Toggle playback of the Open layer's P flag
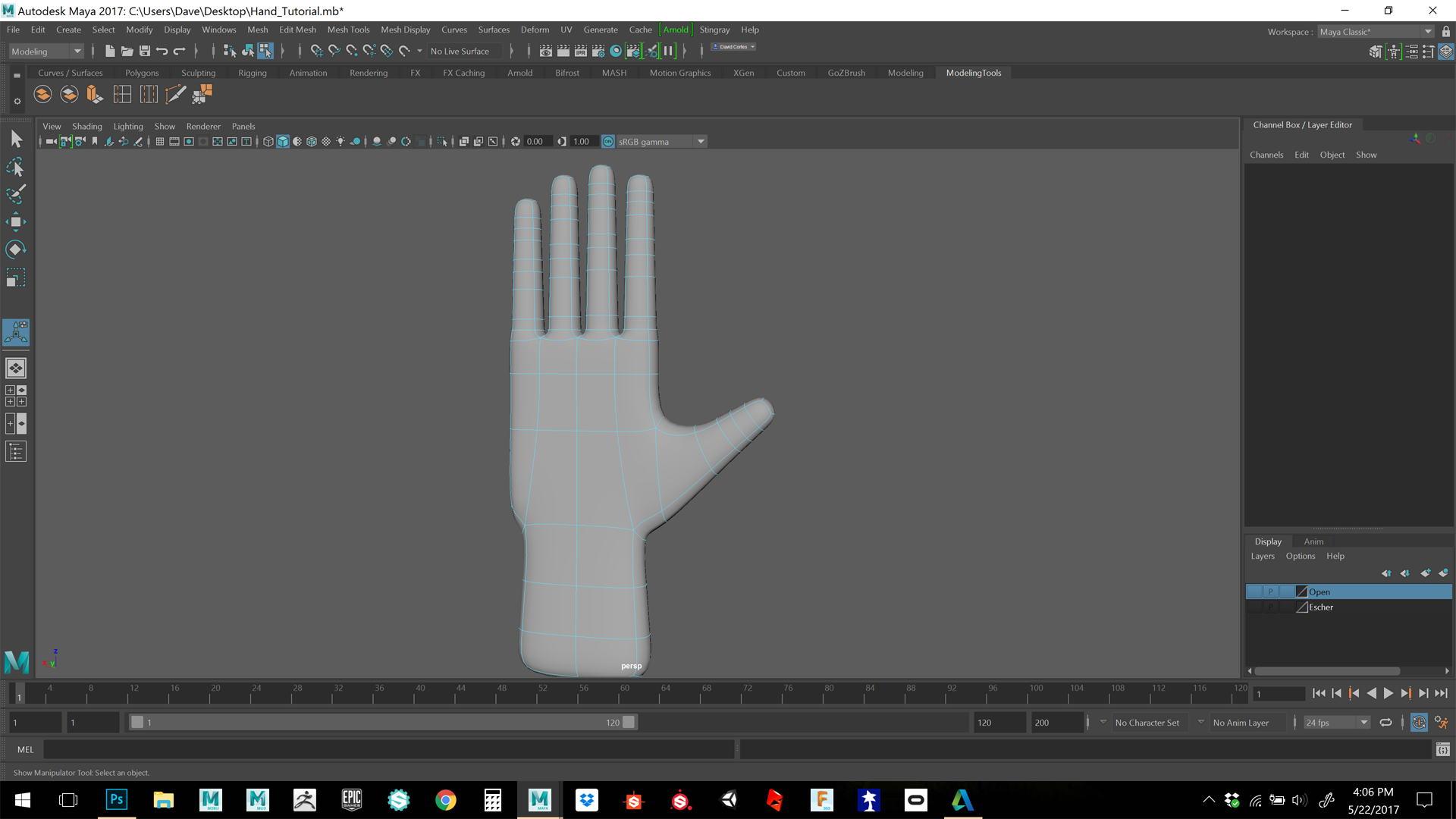The height and width of the screenshot is (819, 1456). (1271, 591)
